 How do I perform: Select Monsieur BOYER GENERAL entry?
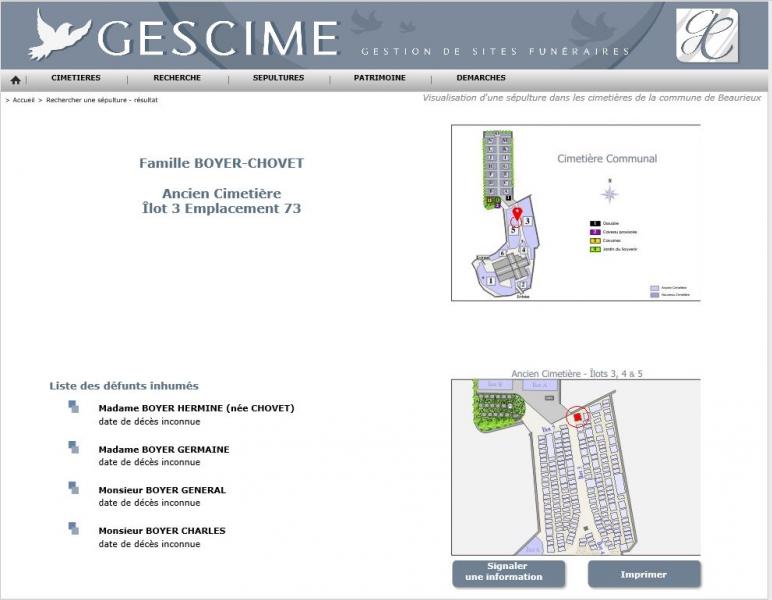click(162, 490)
